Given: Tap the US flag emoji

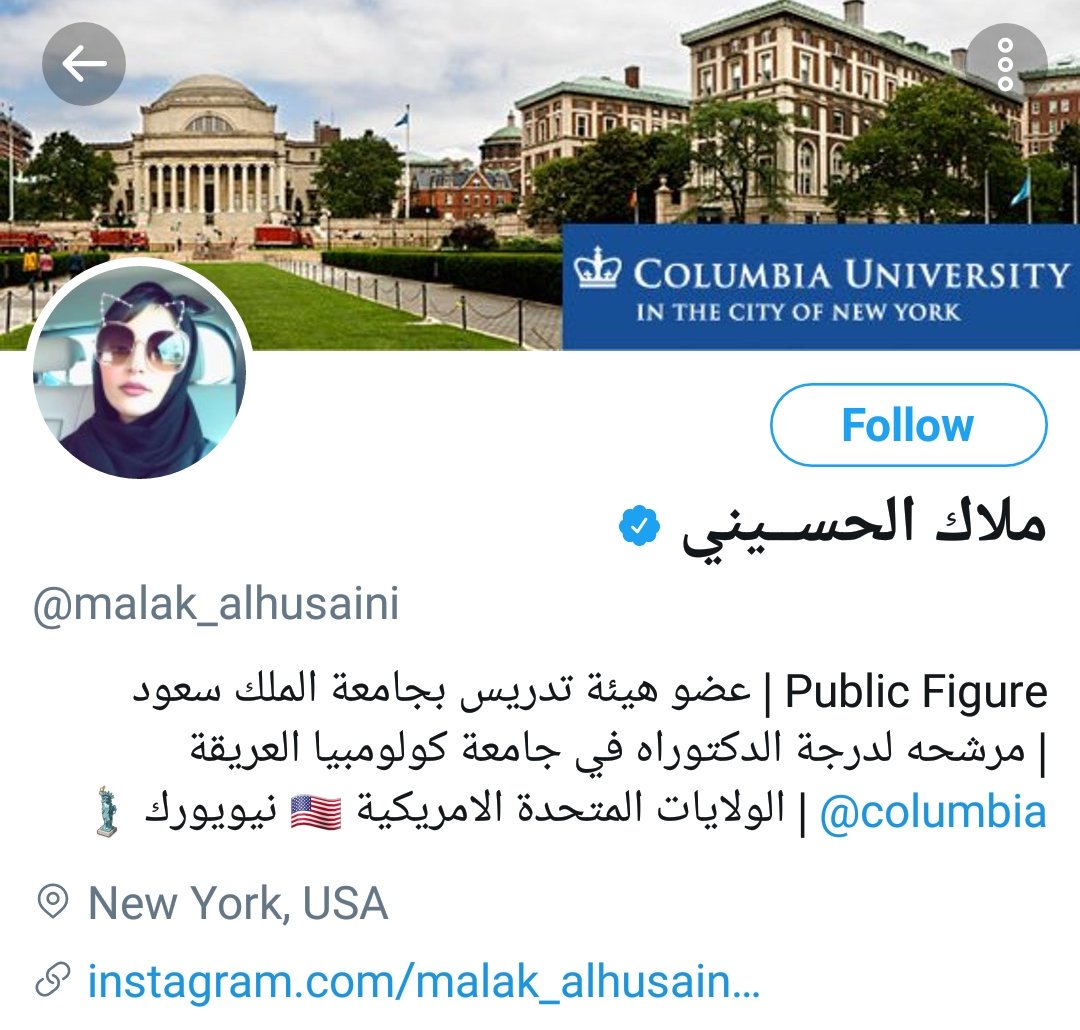Looking at the screenshot, I should point(315,812).
